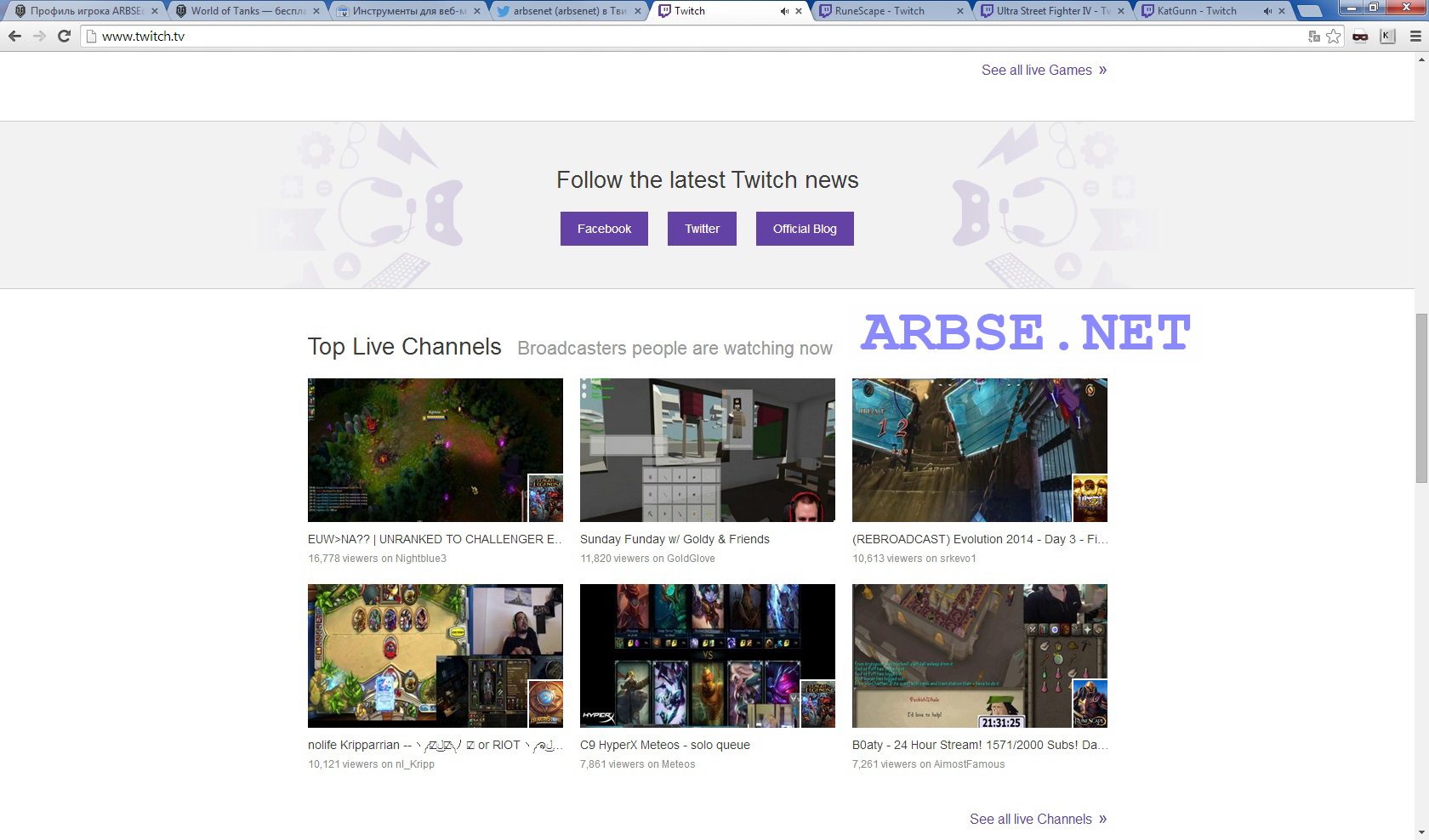Screen dimensions: 1429x840
Task: Click the Facebook button
Action: pos(604,229)
